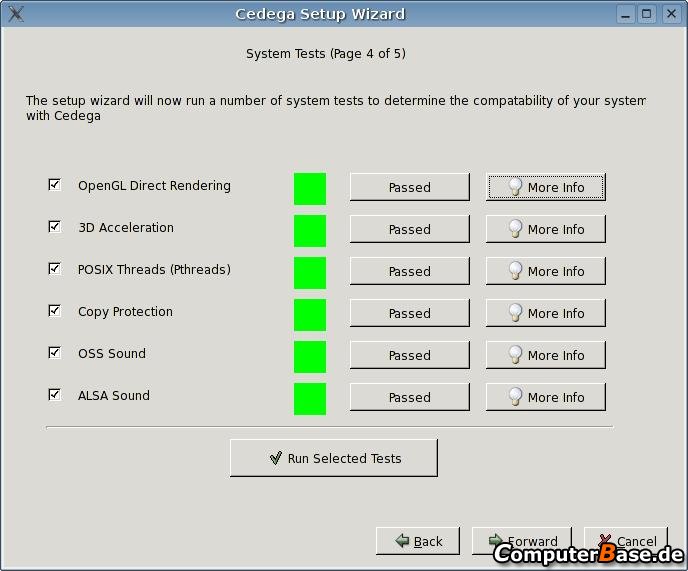Click the green status square for 3D Acceleration
Screen dimensions: 688x571
pyautogui.click(x=310, y=231)
